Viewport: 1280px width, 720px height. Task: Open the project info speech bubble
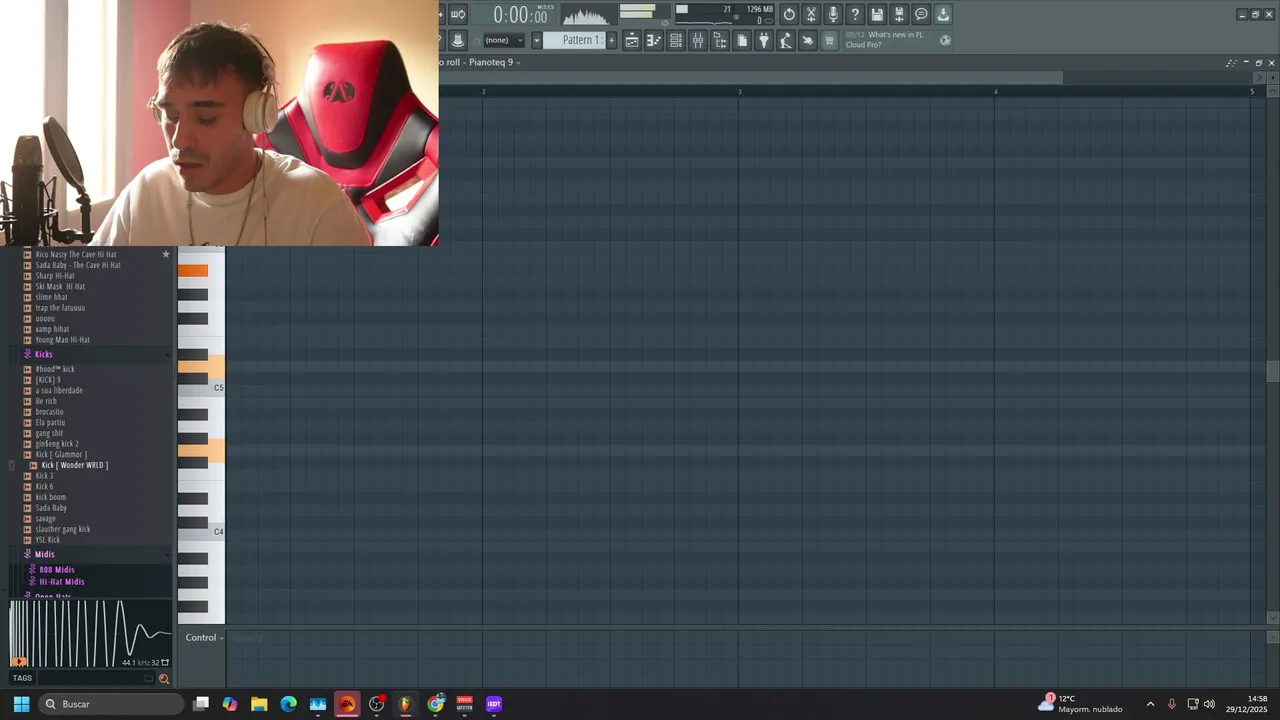[x=921, y=14]
